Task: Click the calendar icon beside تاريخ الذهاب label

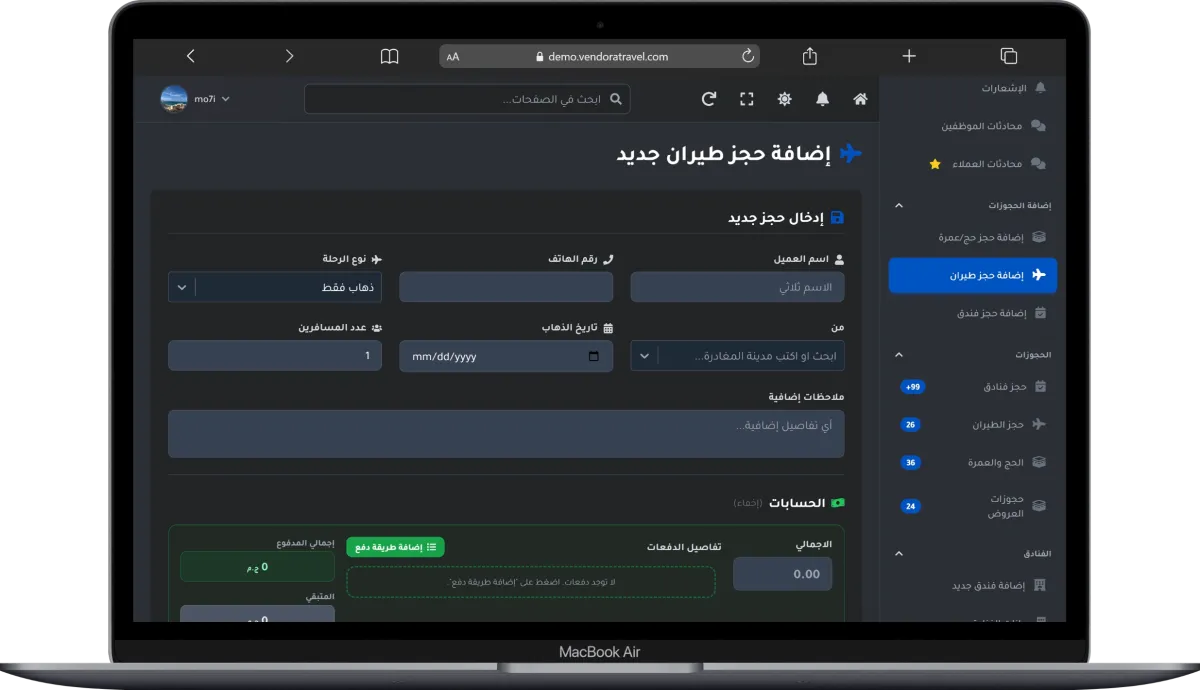Action: (608, 327)
